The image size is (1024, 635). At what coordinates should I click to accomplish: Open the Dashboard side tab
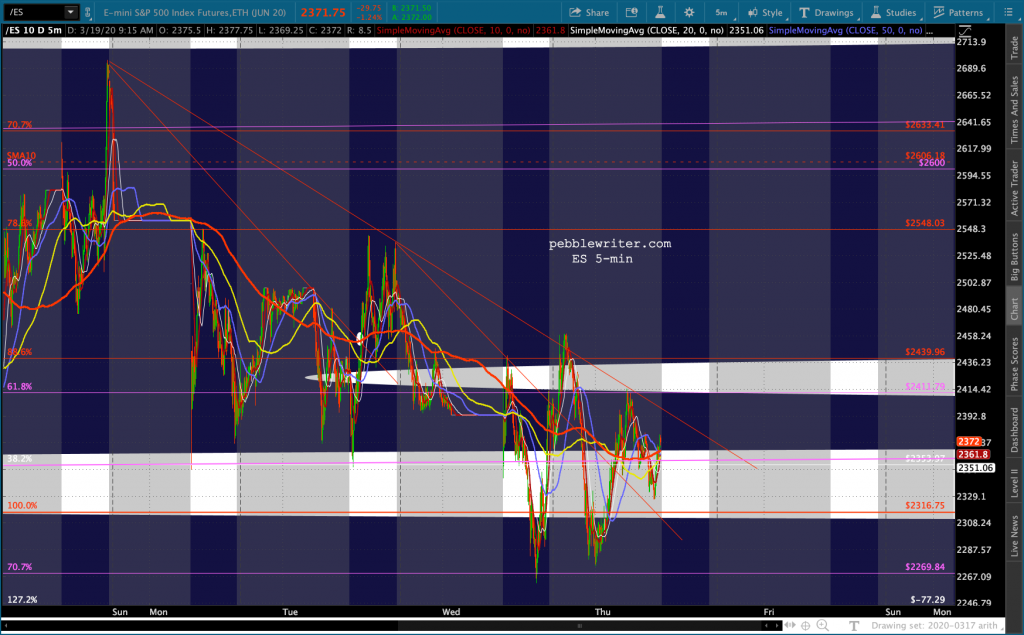(1014, 430)
